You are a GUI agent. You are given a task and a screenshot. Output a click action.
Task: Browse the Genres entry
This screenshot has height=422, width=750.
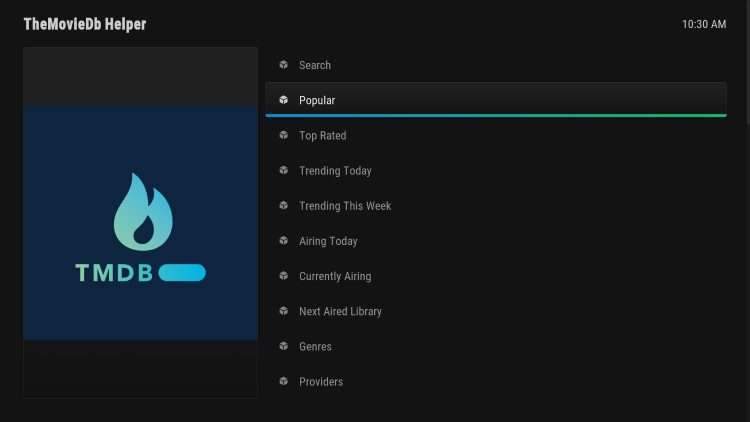click(496, 346)
